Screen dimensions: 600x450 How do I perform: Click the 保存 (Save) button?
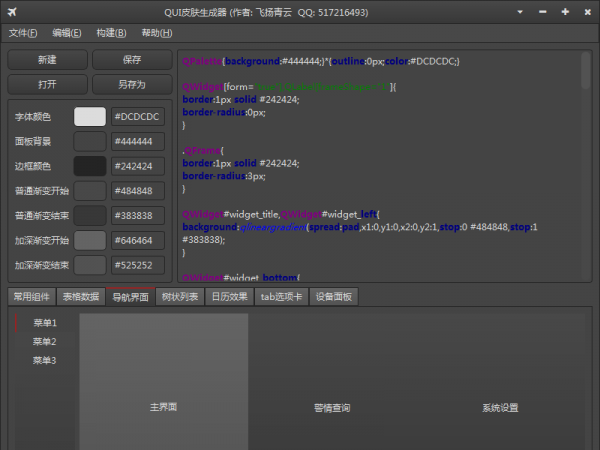click(132, 60)
